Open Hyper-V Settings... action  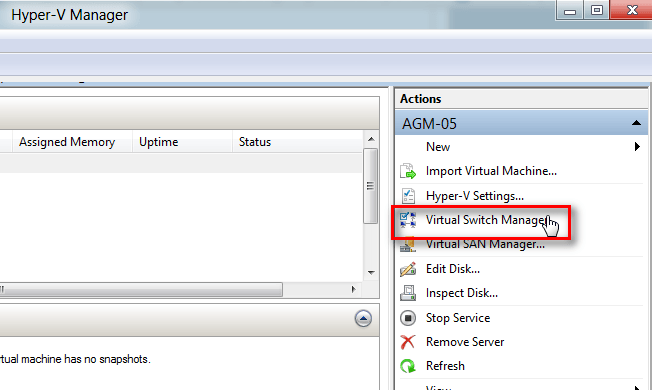tap(475, 195)
